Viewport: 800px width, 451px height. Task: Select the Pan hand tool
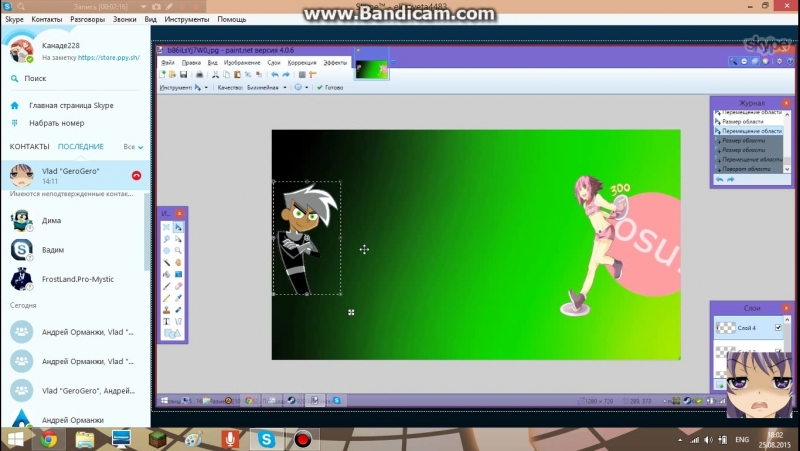pos(178,262)
